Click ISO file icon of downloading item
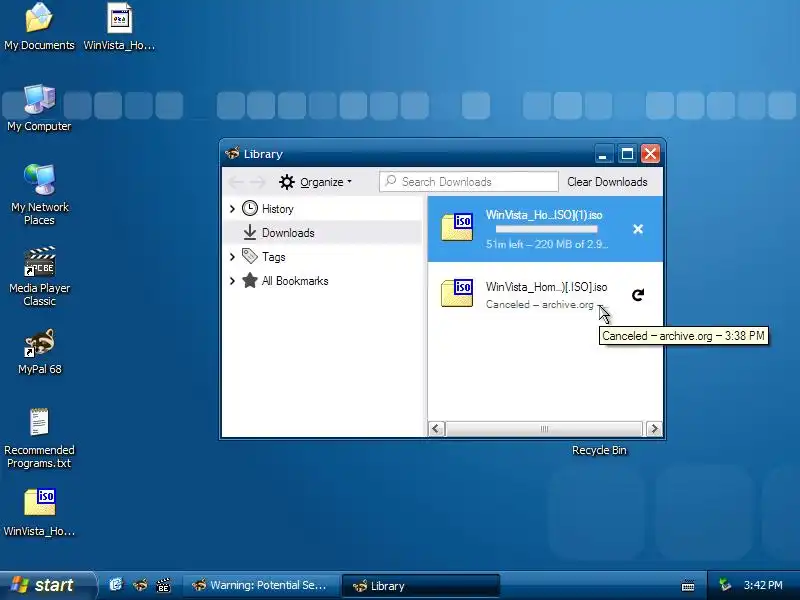 coord(457,227)
